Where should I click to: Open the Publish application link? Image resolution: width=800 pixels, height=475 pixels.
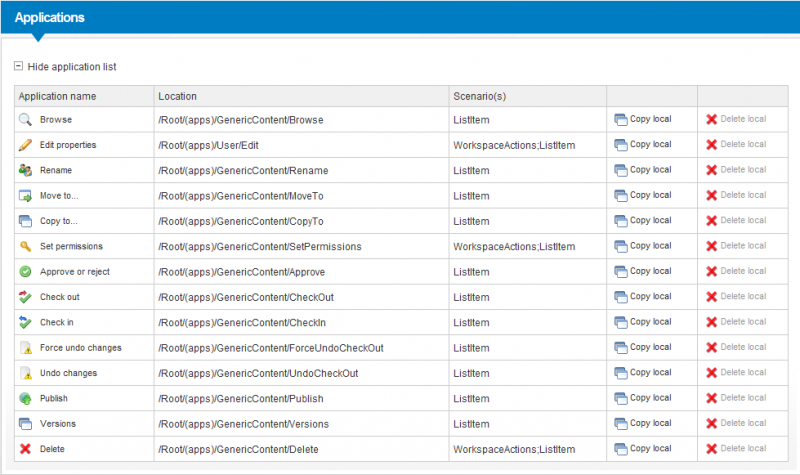(54, 398)
